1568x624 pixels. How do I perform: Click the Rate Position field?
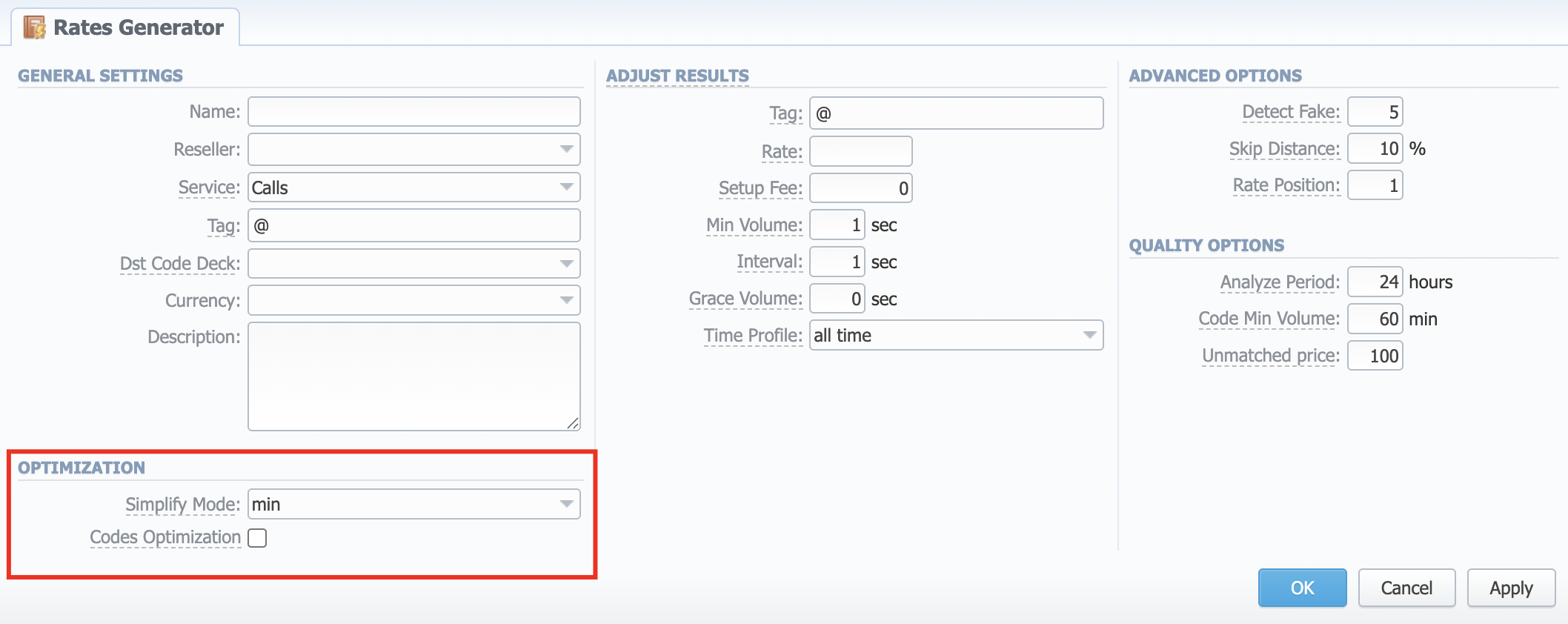tap(1375, 185)
